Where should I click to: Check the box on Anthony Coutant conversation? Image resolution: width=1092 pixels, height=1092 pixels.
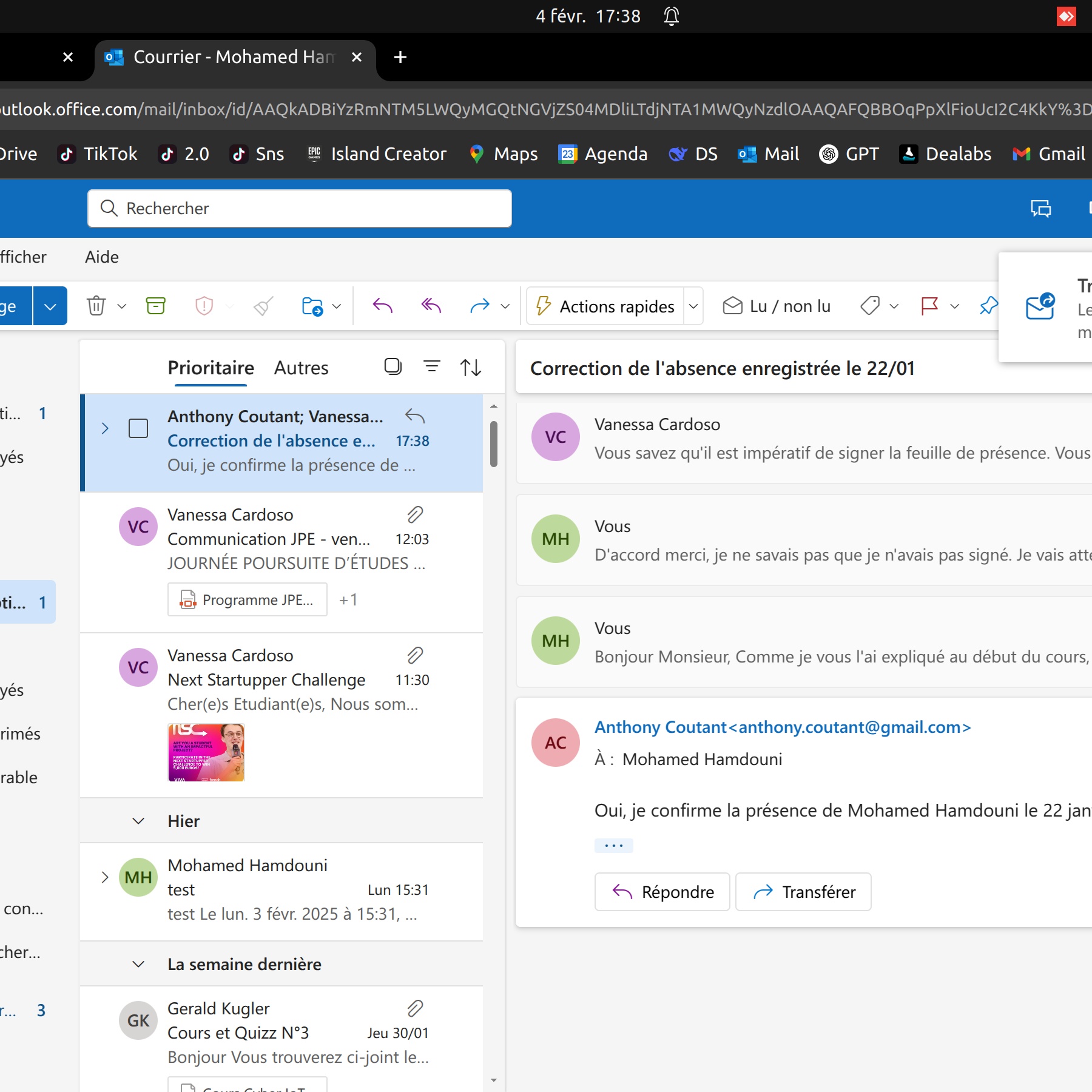click(138, 428)
